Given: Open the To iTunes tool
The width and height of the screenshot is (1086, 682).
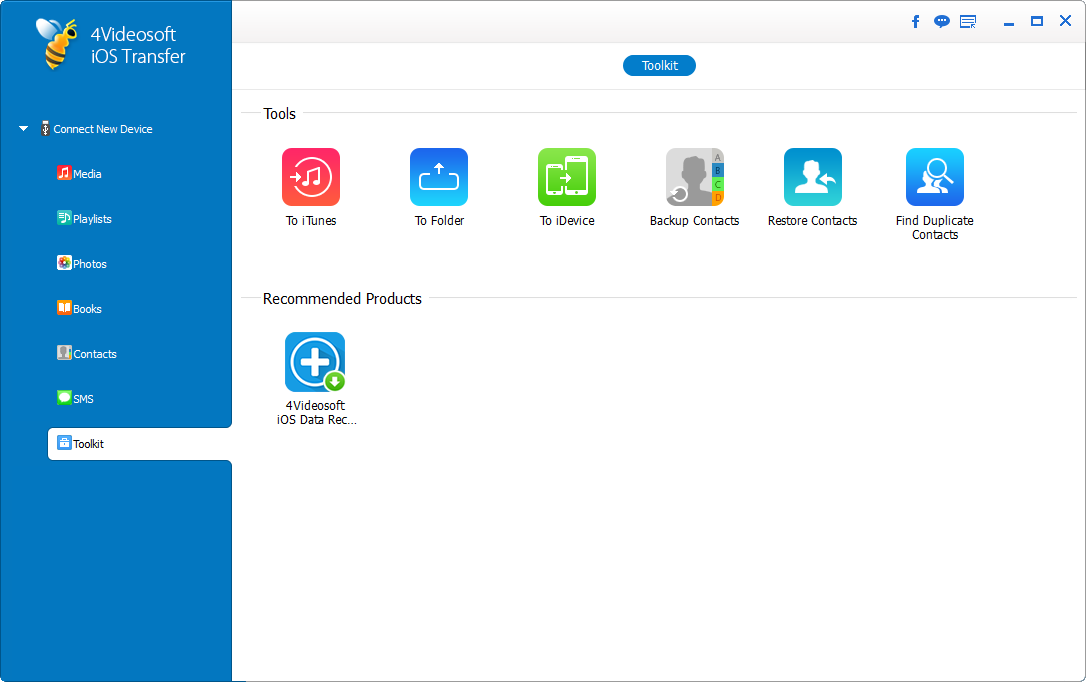Looking at the screenshot, I should point(311,177).
